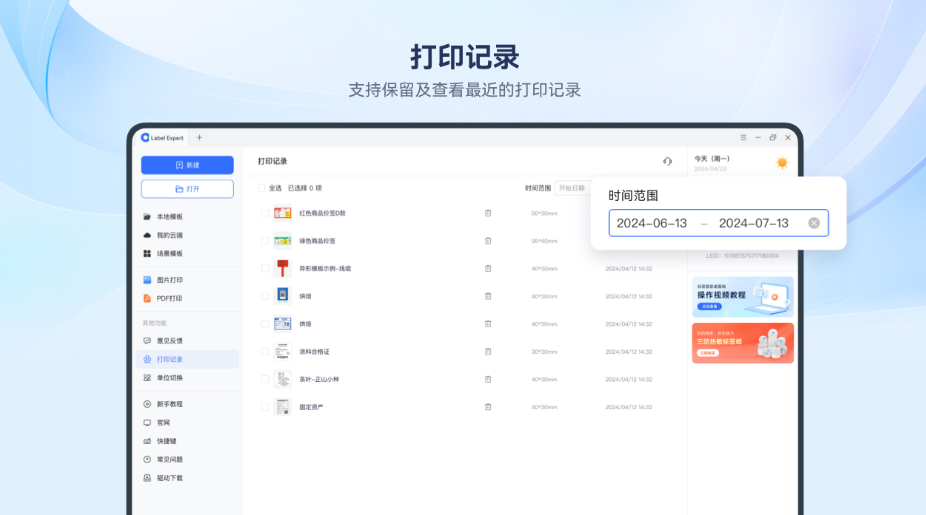The height and width of the screenshot is (515, 926).
Task: Open 意见反馈 feedback icon
Action: click(147, 341)
